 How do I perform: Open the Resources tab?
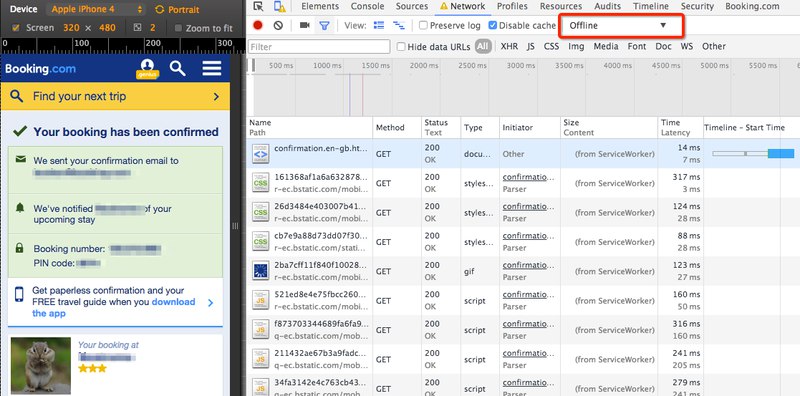pyautogui.click(x=561, y=7)
